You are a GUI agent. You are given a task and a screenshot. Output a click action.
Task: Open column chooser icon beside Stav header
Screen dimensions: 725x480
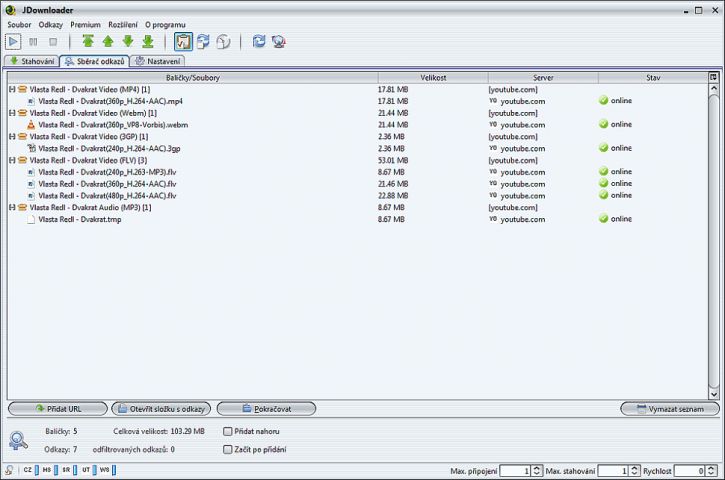point(713,77)
